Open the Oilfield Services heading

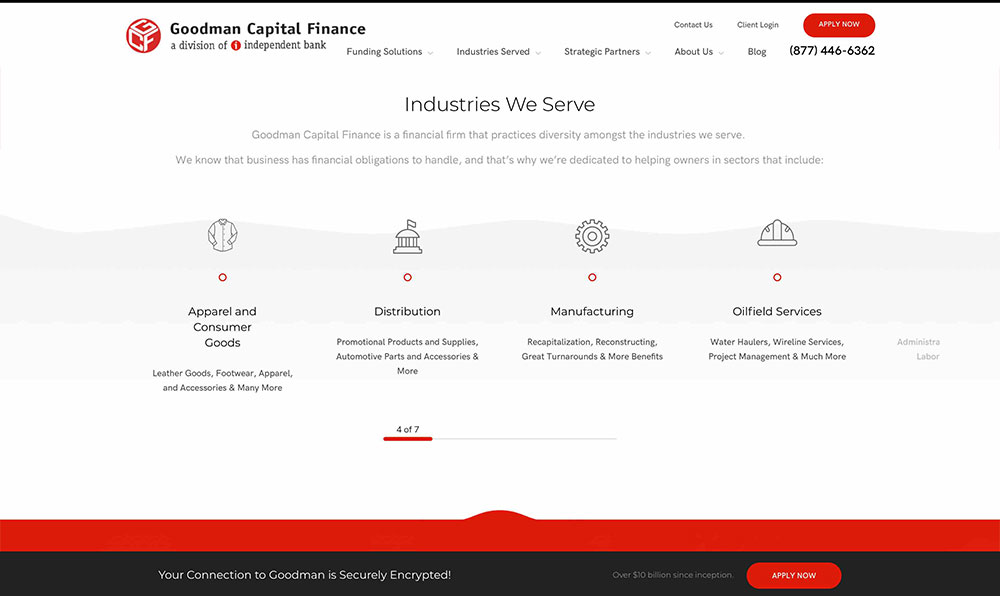point(777,312)
